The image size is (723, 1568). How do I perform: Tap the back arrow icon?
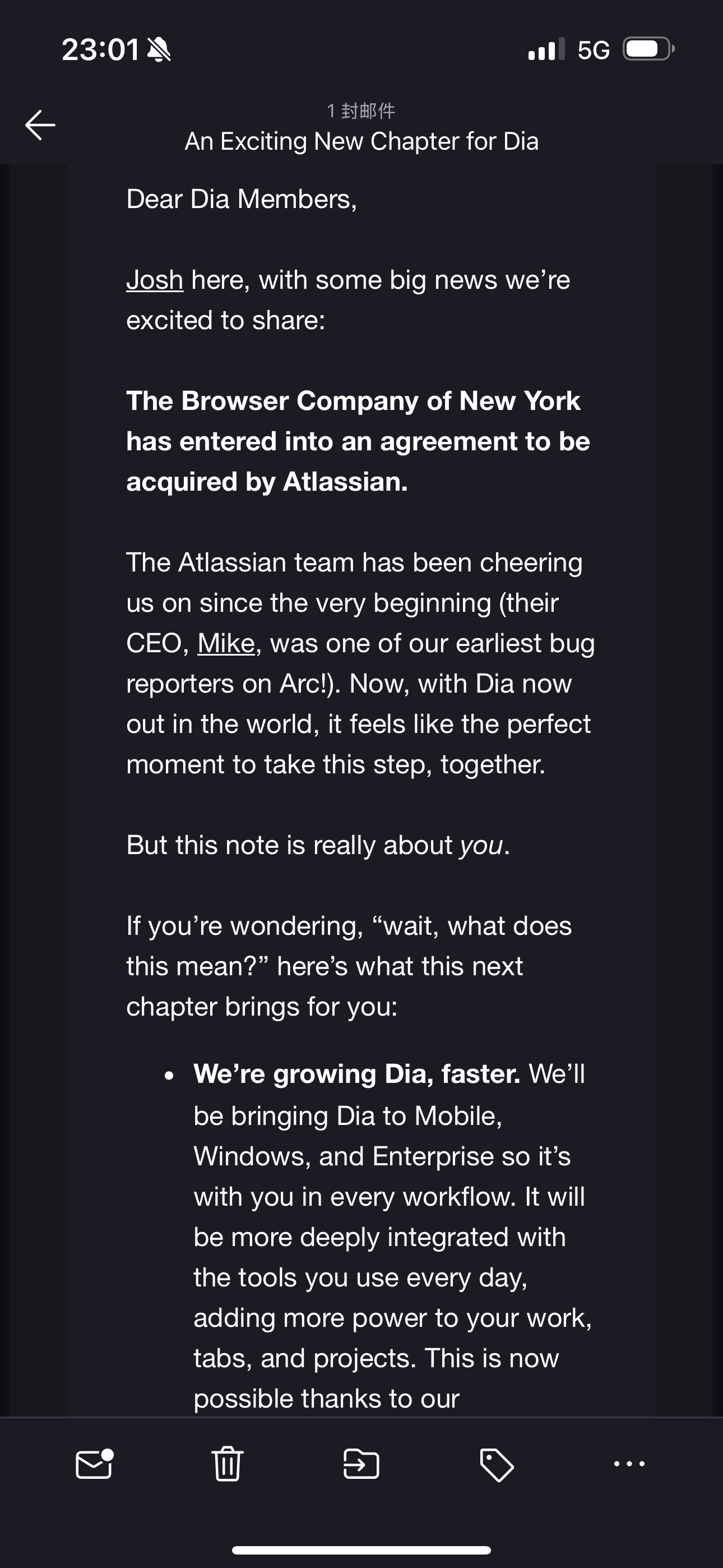[x=40, y=125]
